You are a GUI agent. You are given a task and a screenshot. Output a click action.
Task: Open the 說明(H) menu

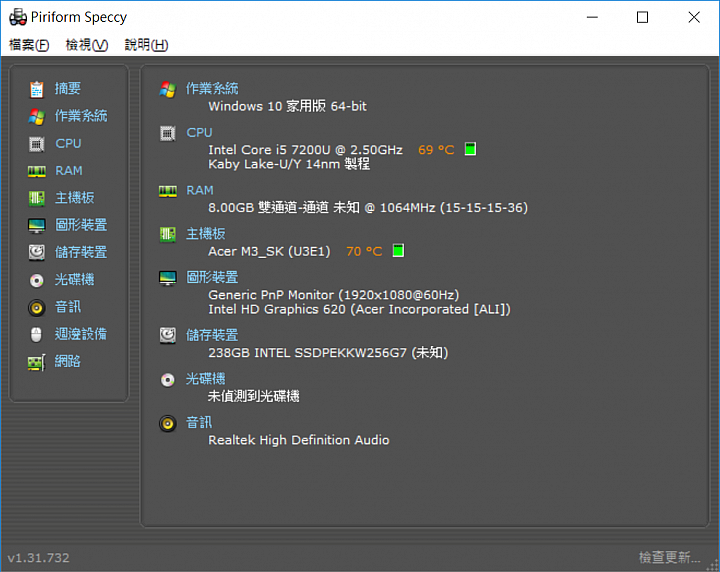pyautogui.click(x=146, y=45)
